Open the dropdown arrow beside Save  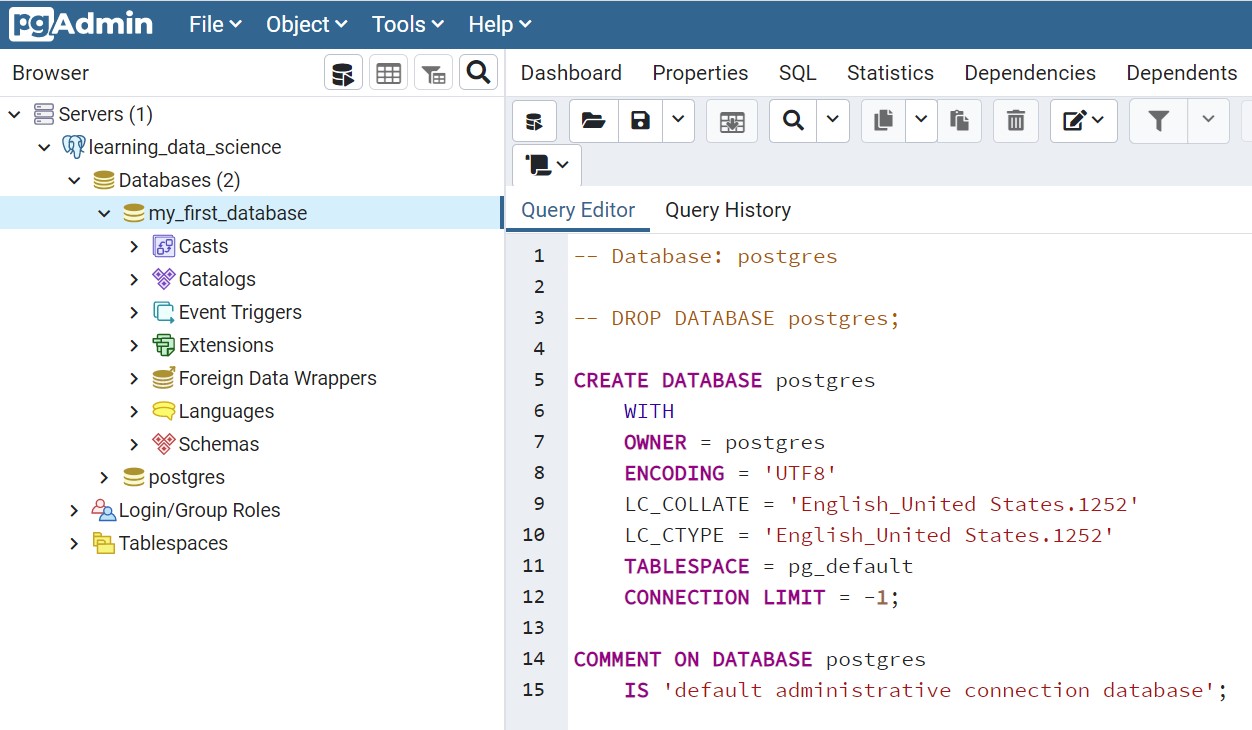point(678,121)
